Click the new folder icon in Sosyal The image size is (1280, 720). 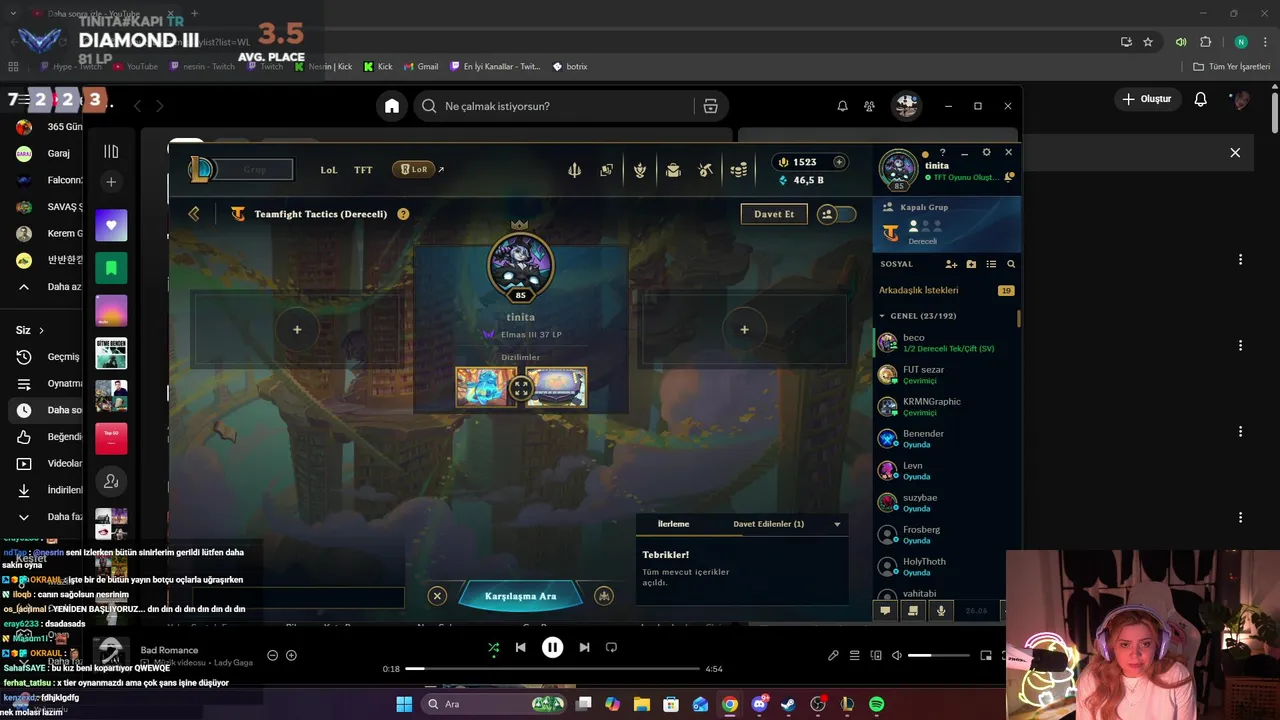[x=971, y=264]
